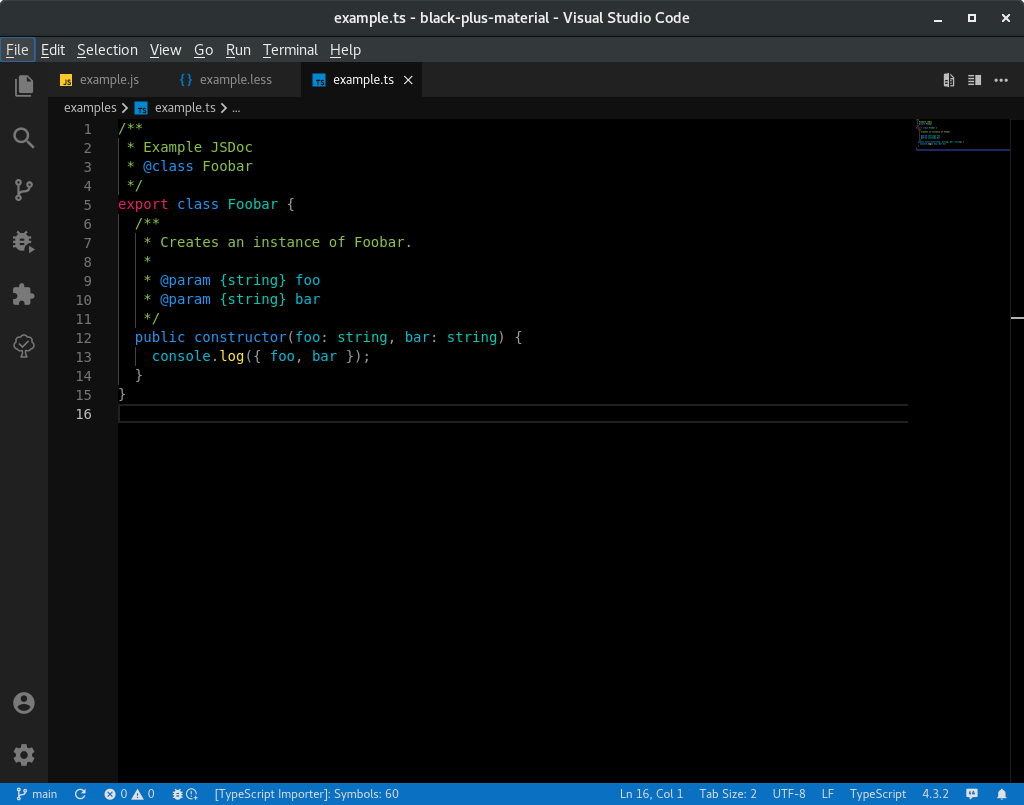Open the Edit menu
Image resolution: width=1024 pixels, height=805 pixels.
coord(53,50)
